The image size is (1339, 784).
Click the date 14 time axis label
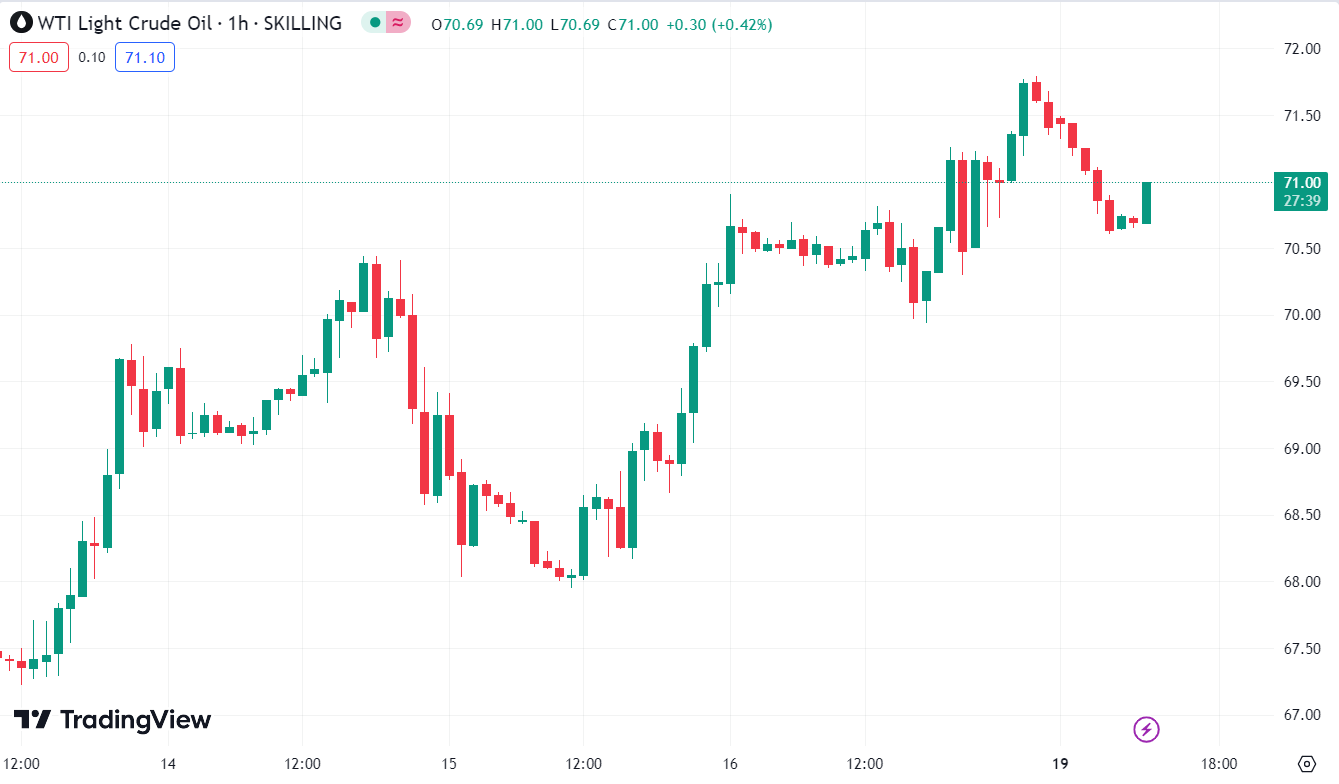[168, 764]
